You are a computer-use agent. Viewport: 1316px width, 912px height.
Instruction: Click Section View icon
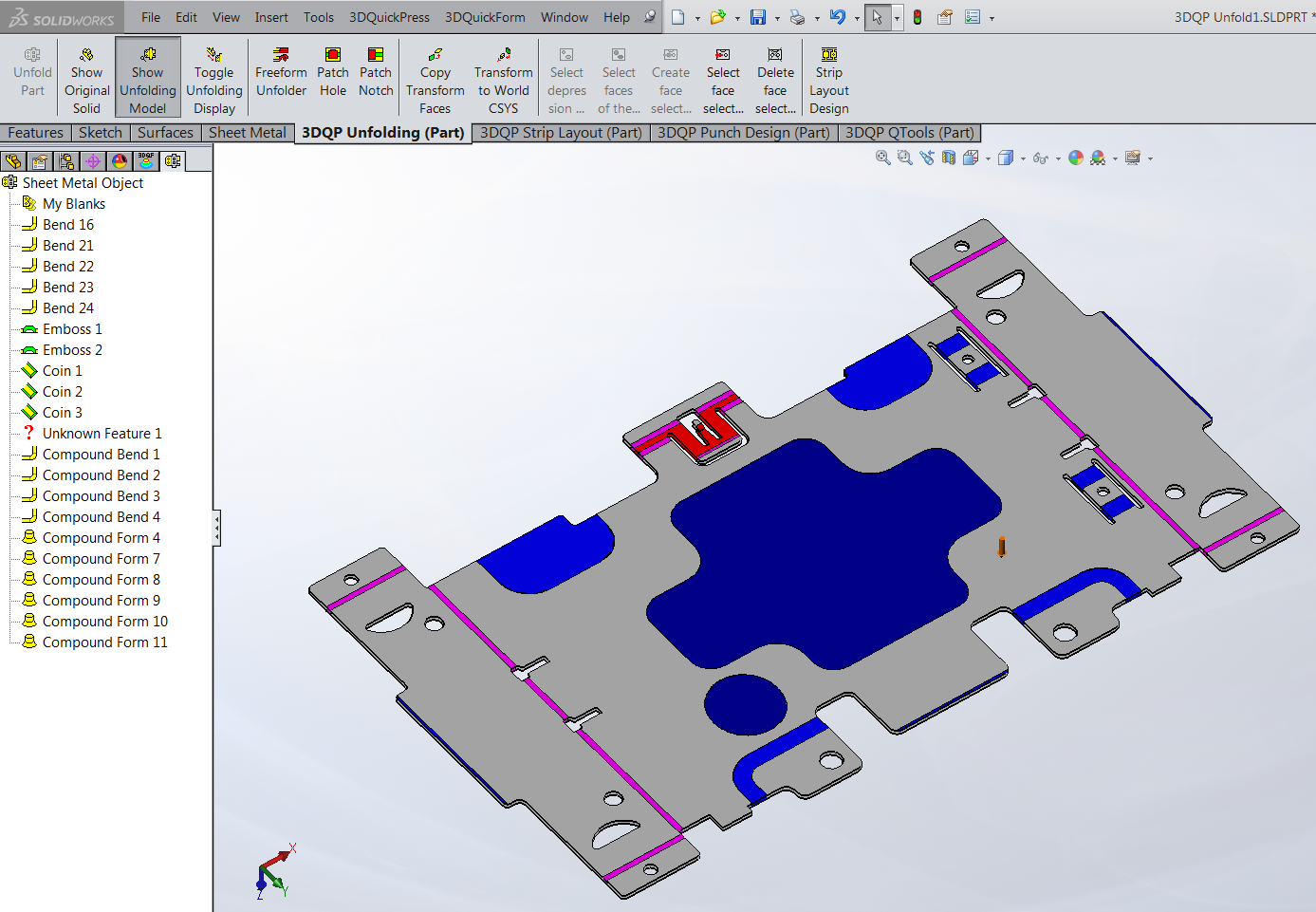[949, 158]
